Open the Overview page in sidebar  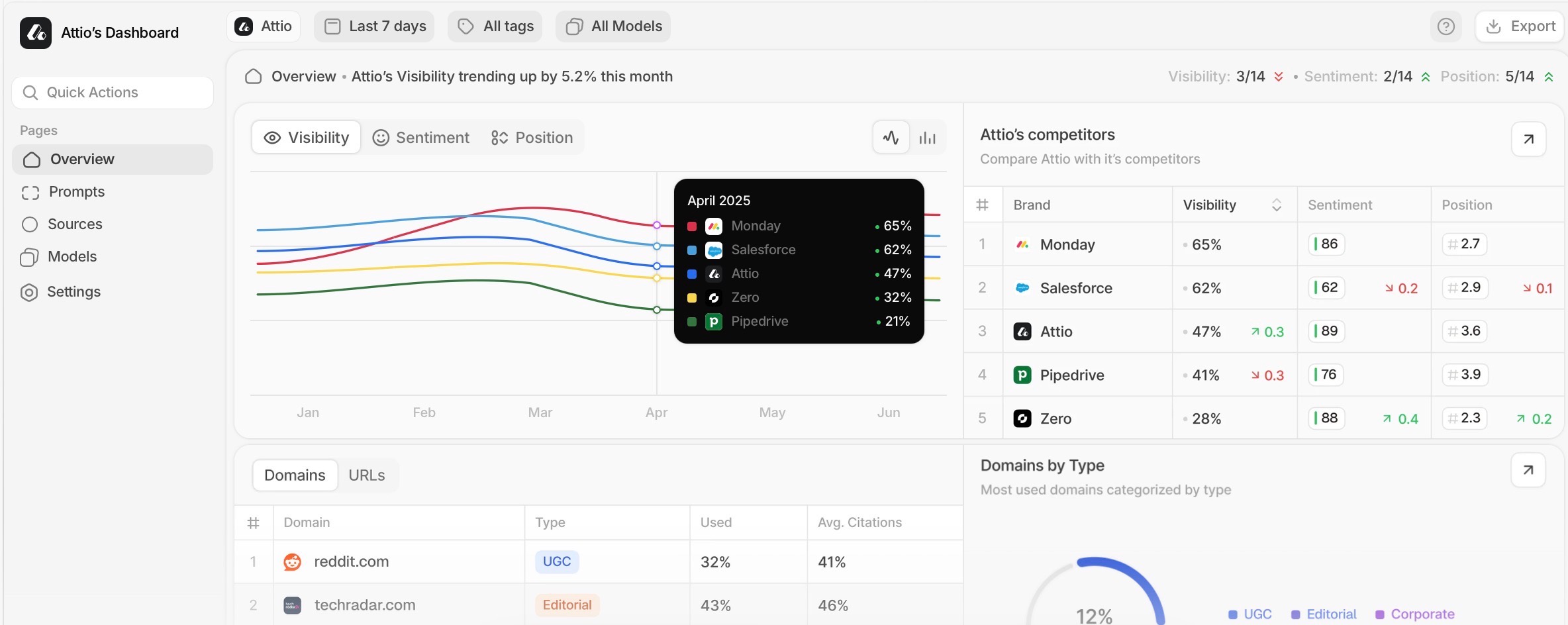[x=113, y=160]
